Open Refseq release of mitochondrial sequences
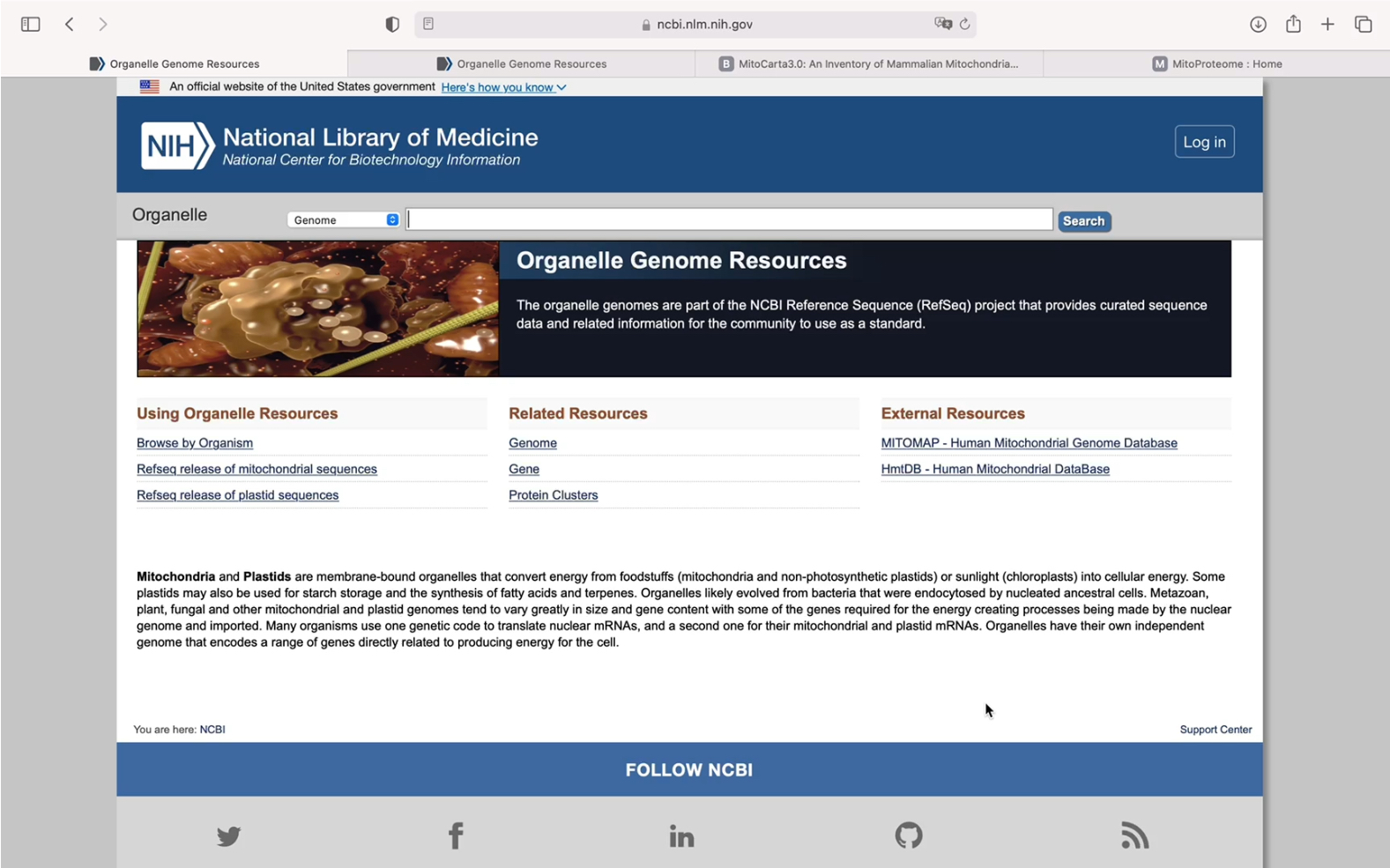This screenshot has height=868, width=1390. click(256, 469)
